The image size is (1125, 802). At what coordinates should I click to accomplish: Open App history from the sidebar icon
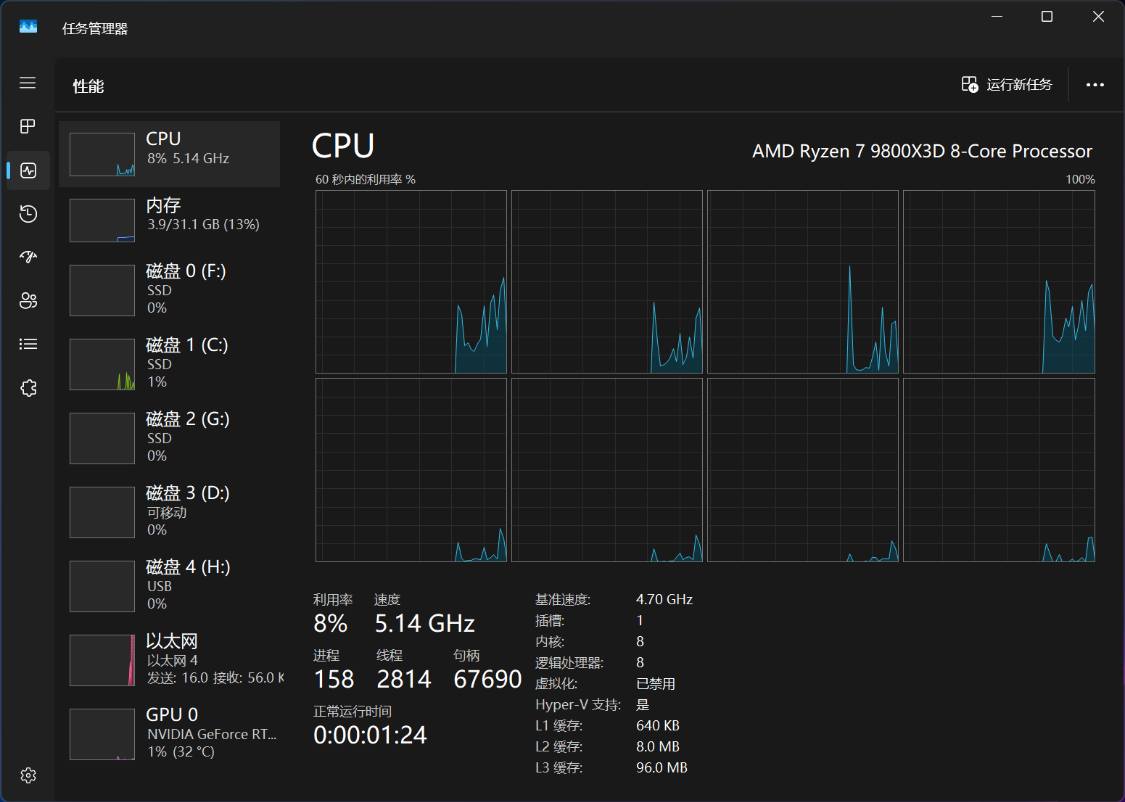point(28,214)
